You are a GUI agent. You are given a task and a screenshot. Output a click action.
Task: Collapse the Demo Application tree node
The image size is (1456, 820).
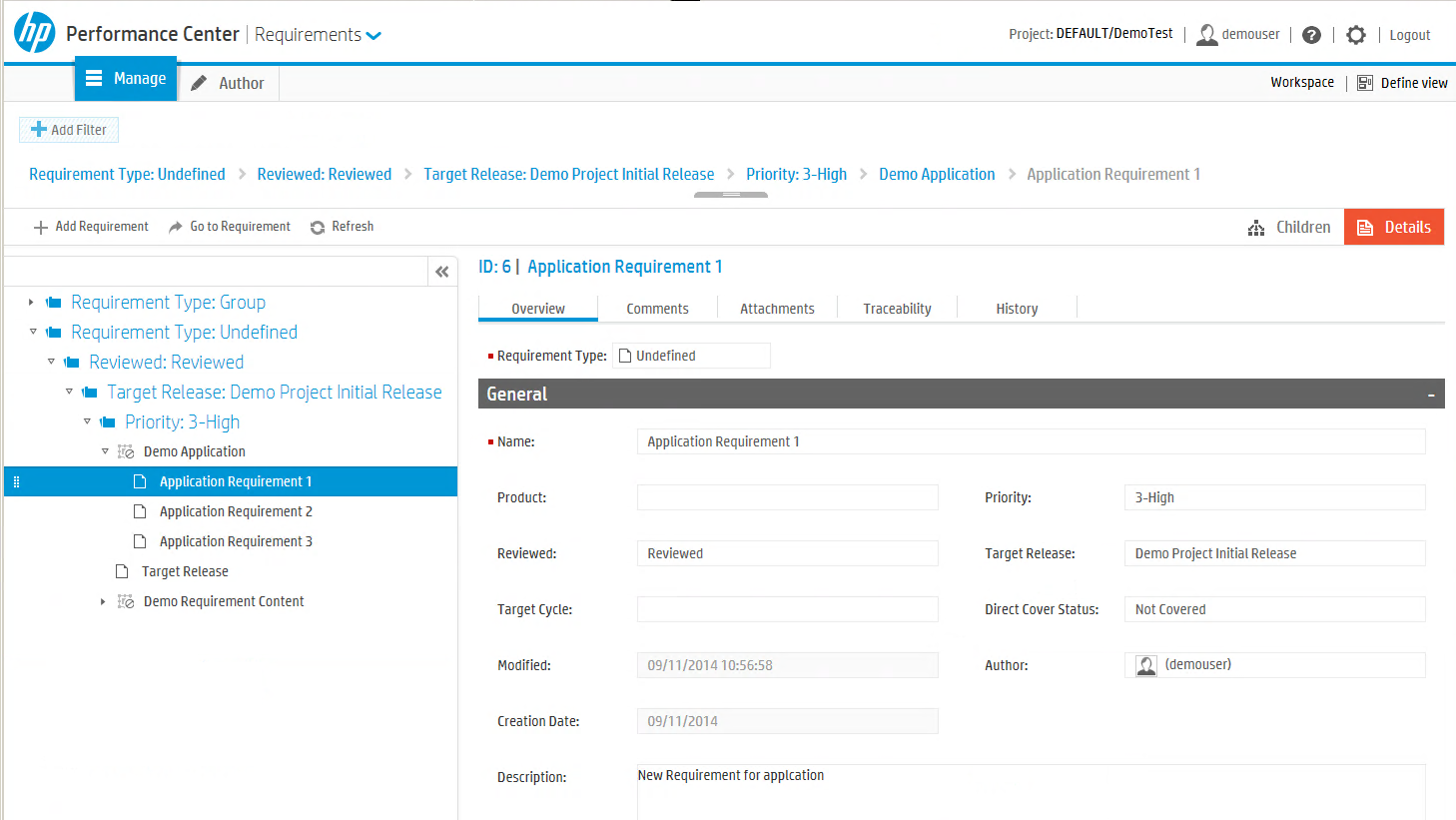pyautogui.click(x=105, y=451)
